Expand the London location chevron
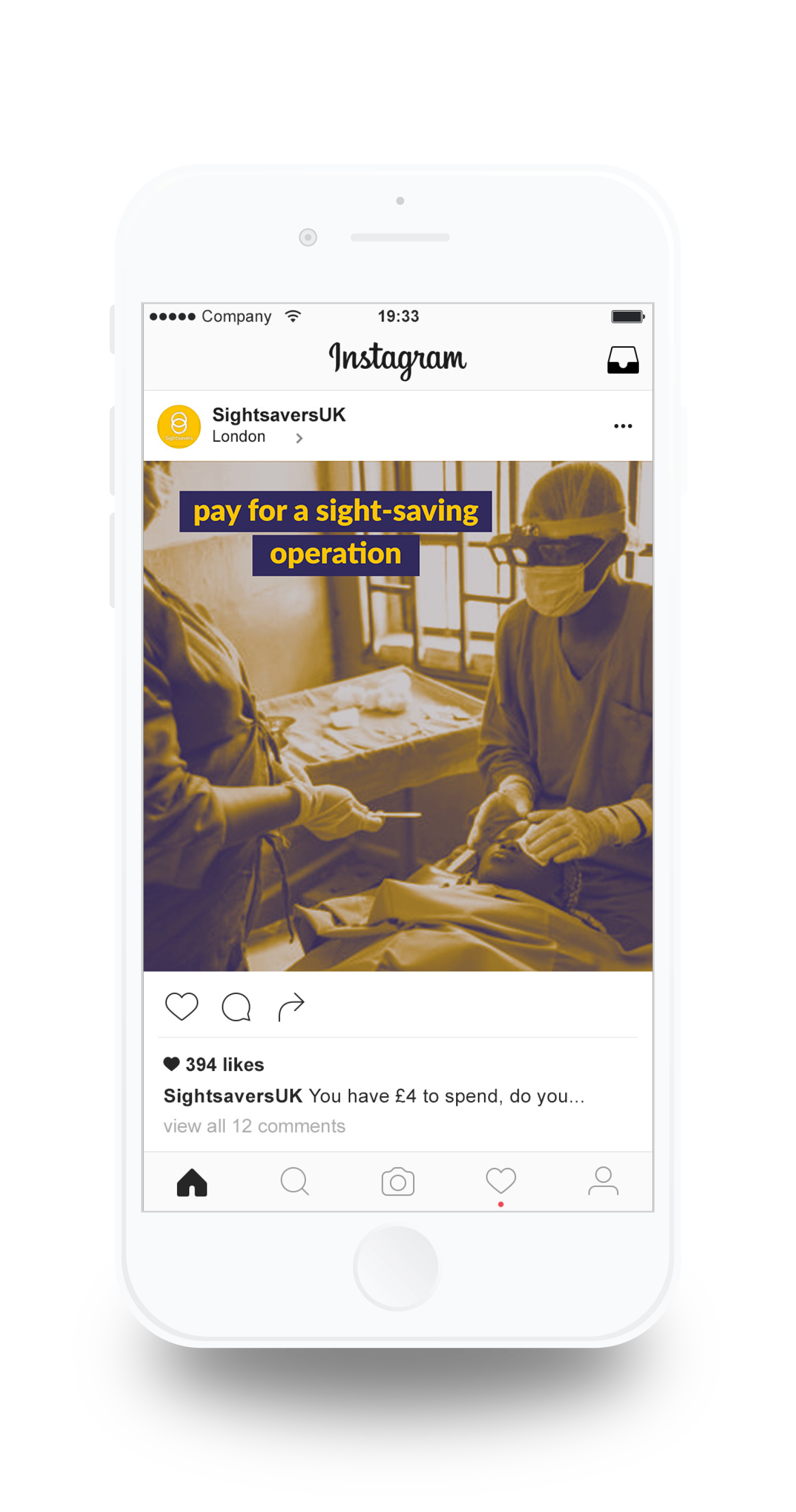Image resolution: width=796 pixels, height=1512 pixels. tap(299, 438)
